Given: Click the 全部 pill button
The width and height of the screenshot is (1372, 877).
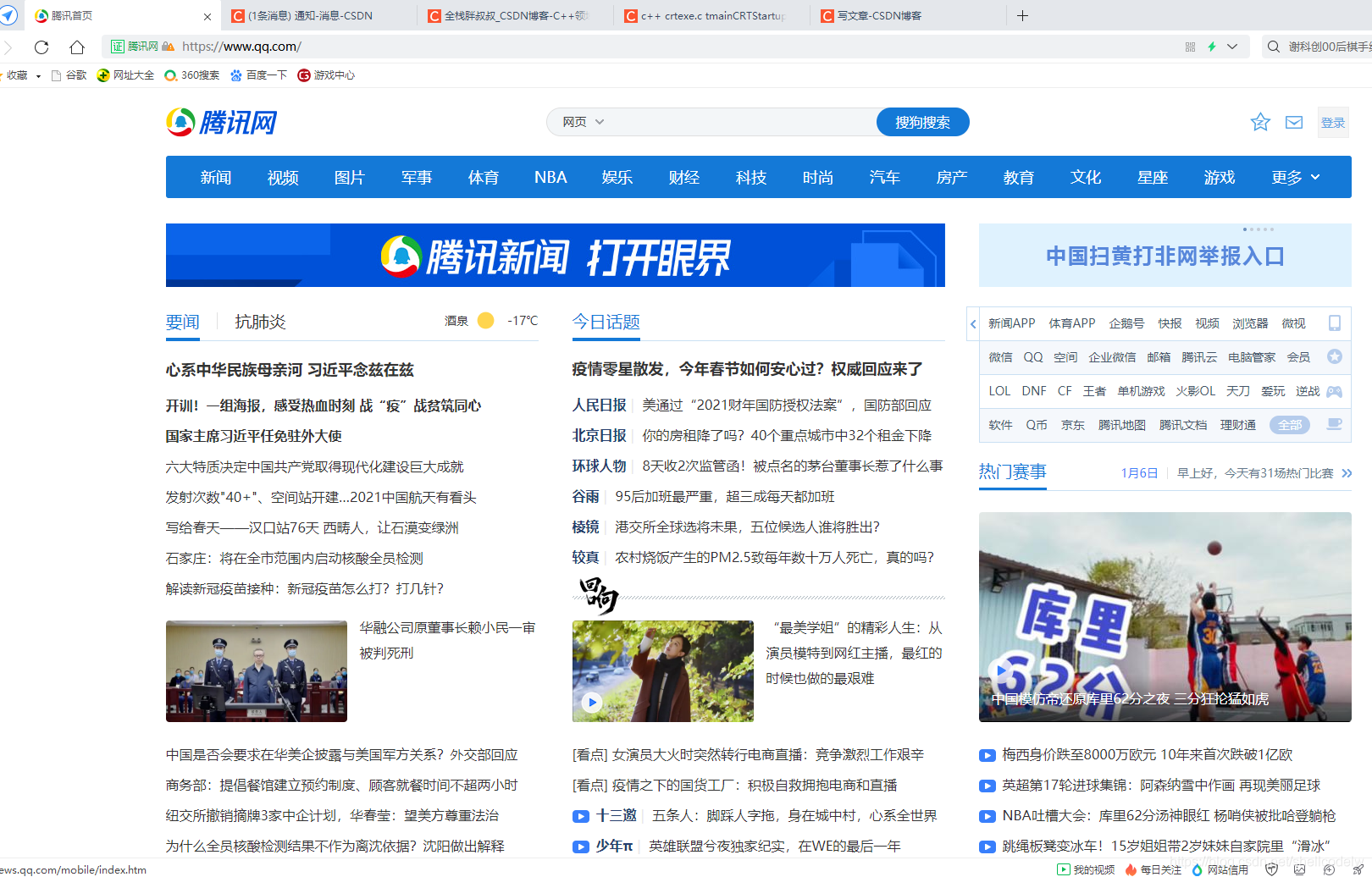Looking at the screenshot, I should (x=1290, y=425).
